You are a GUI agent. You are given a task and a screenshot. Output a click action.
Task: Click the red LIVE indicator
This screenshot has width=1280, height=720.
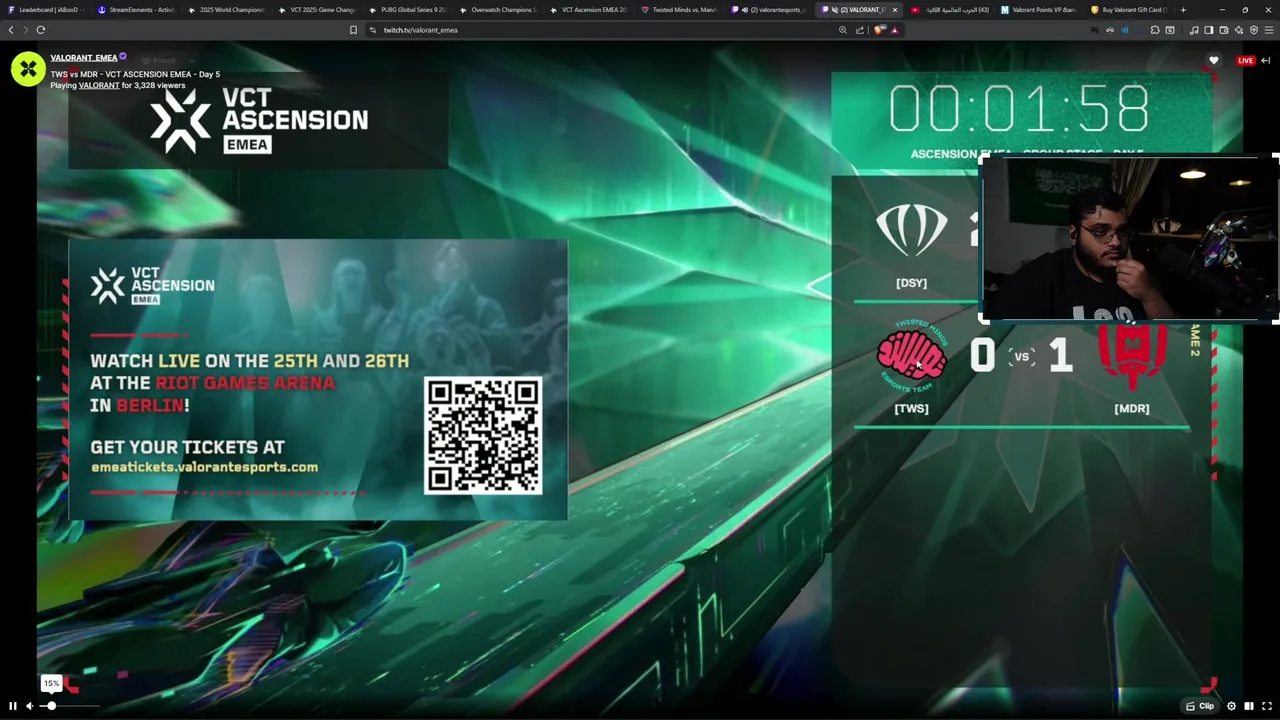(x=1245, y=60)
